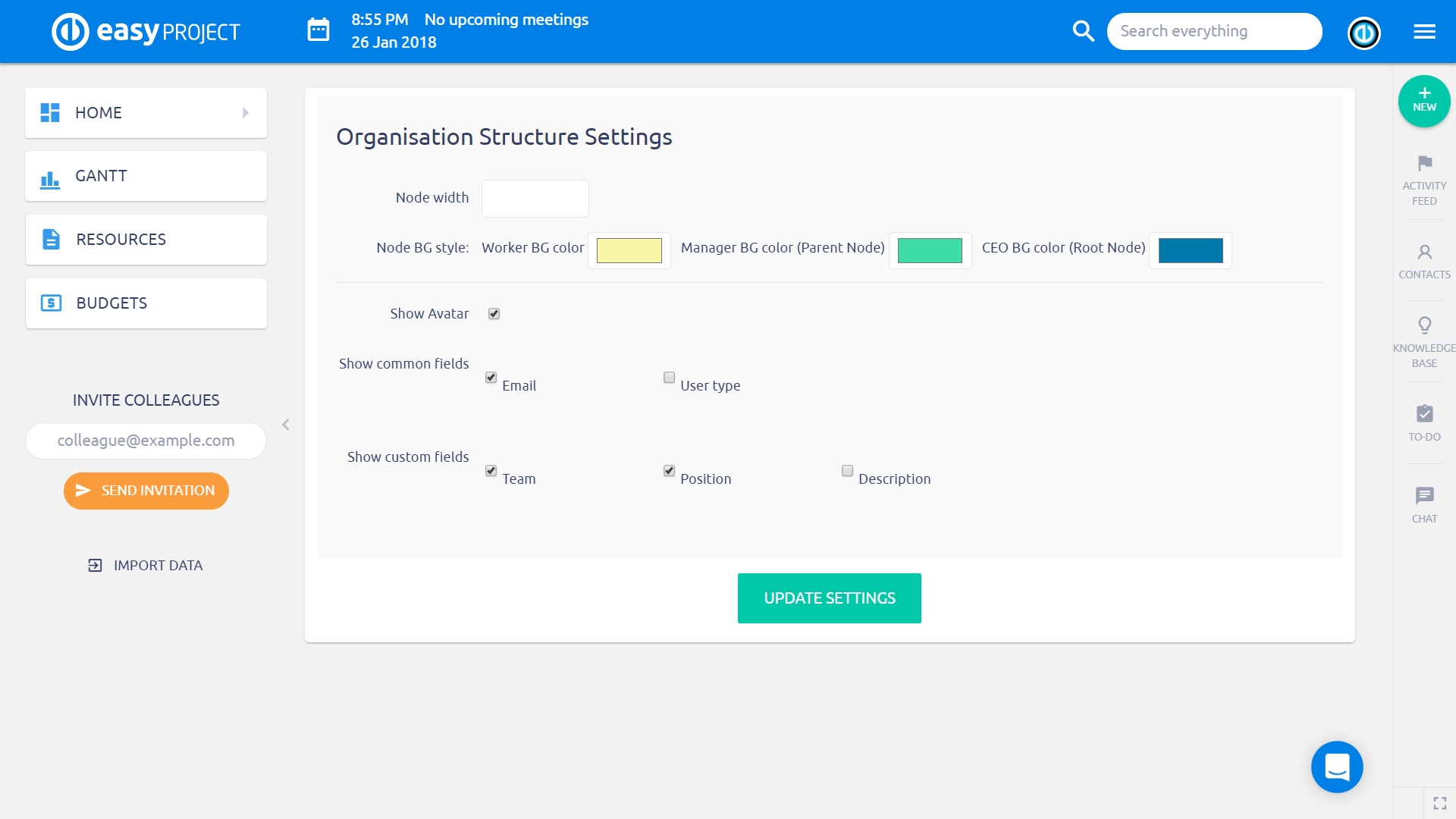
Task: Uncheck the Show Avatar checkbox
Action: (494, 314)
